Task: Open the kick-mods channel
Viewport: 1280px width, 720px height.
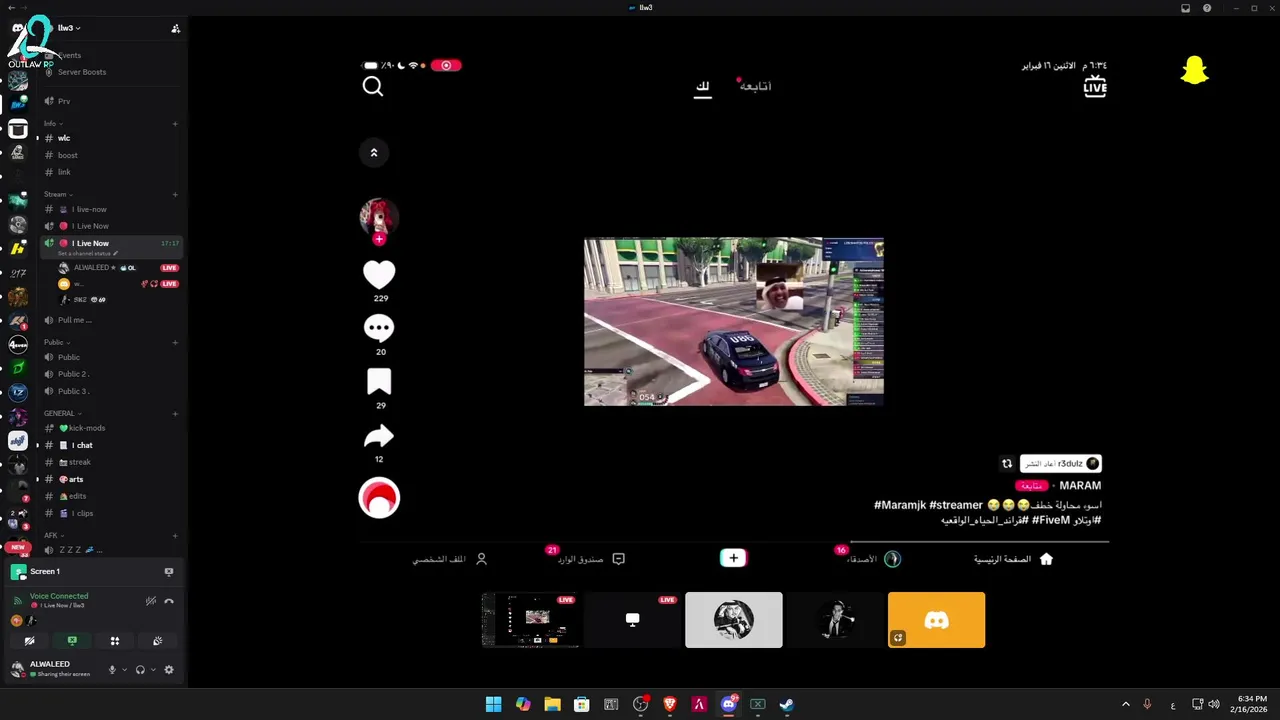Action: [110, 428]
